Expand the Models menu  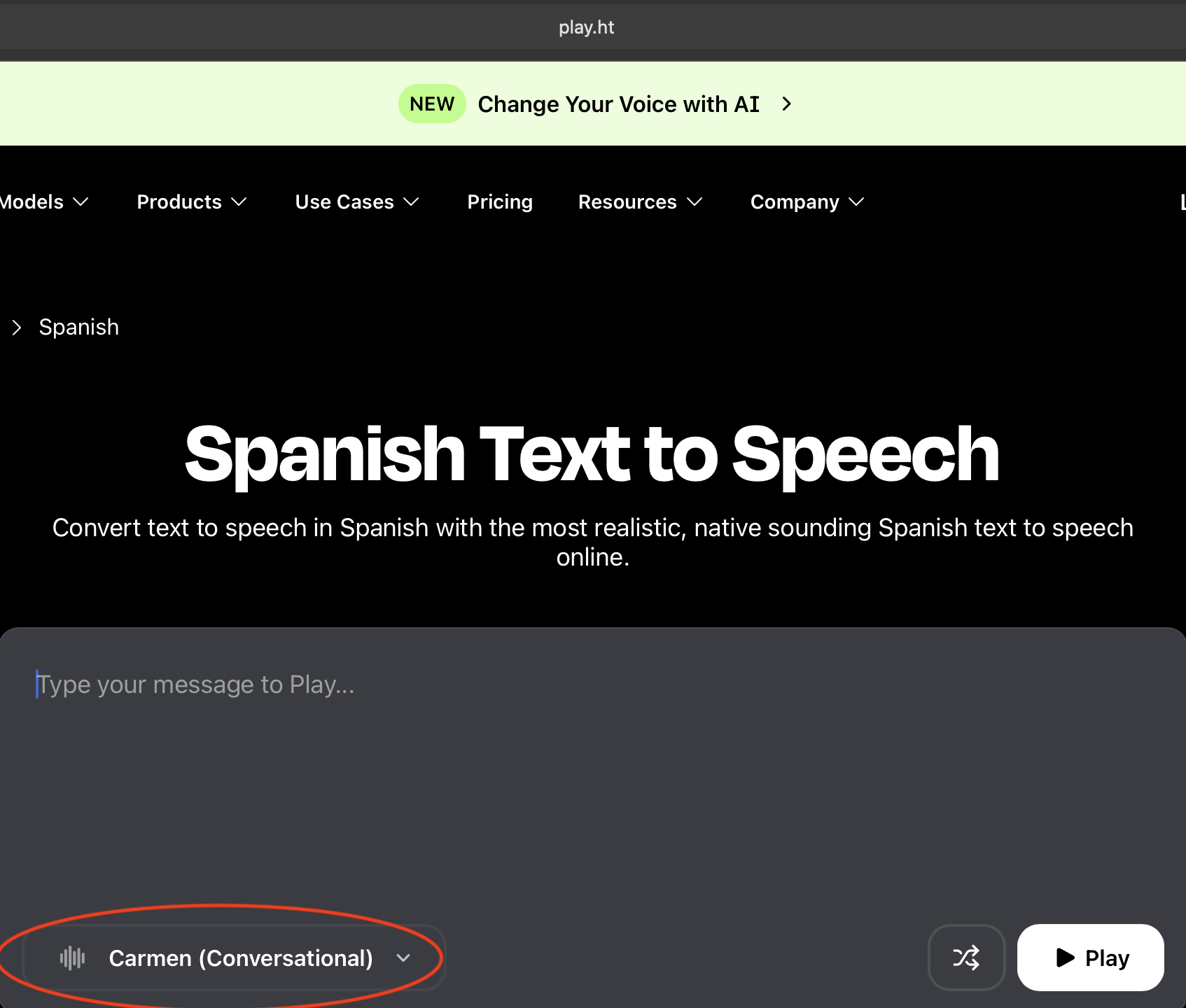tap(45, 202)
